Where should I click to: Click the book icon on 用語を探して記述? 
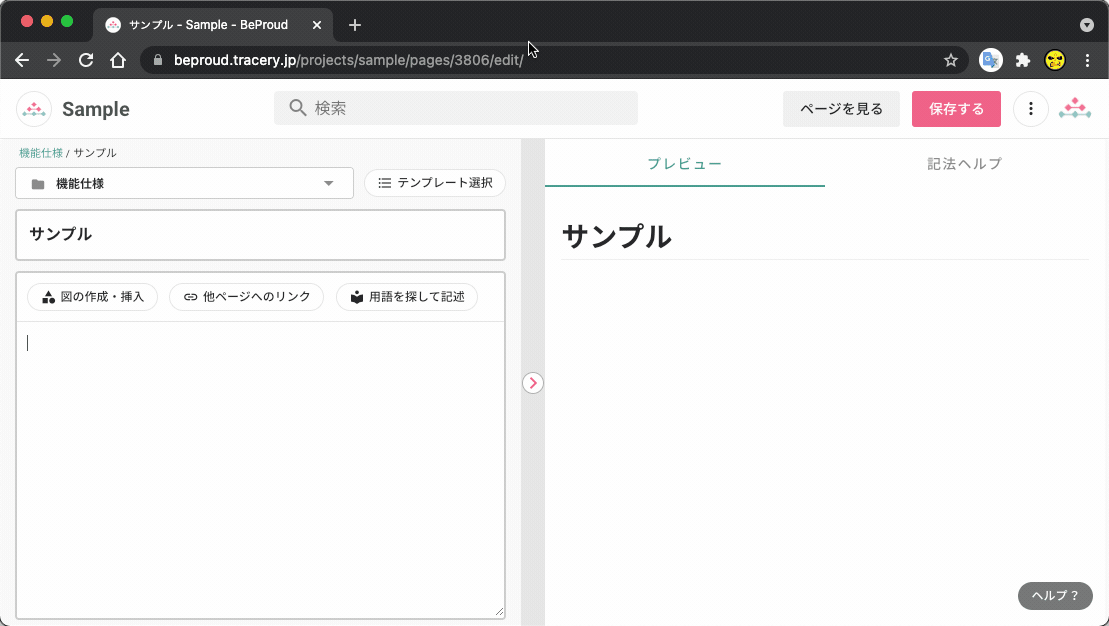coord(356,296)
